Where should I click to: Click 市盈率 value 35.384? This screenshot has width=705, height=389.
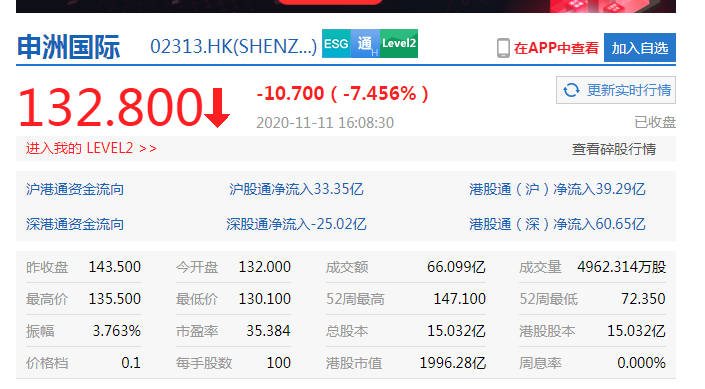click(x=268, y=331)
